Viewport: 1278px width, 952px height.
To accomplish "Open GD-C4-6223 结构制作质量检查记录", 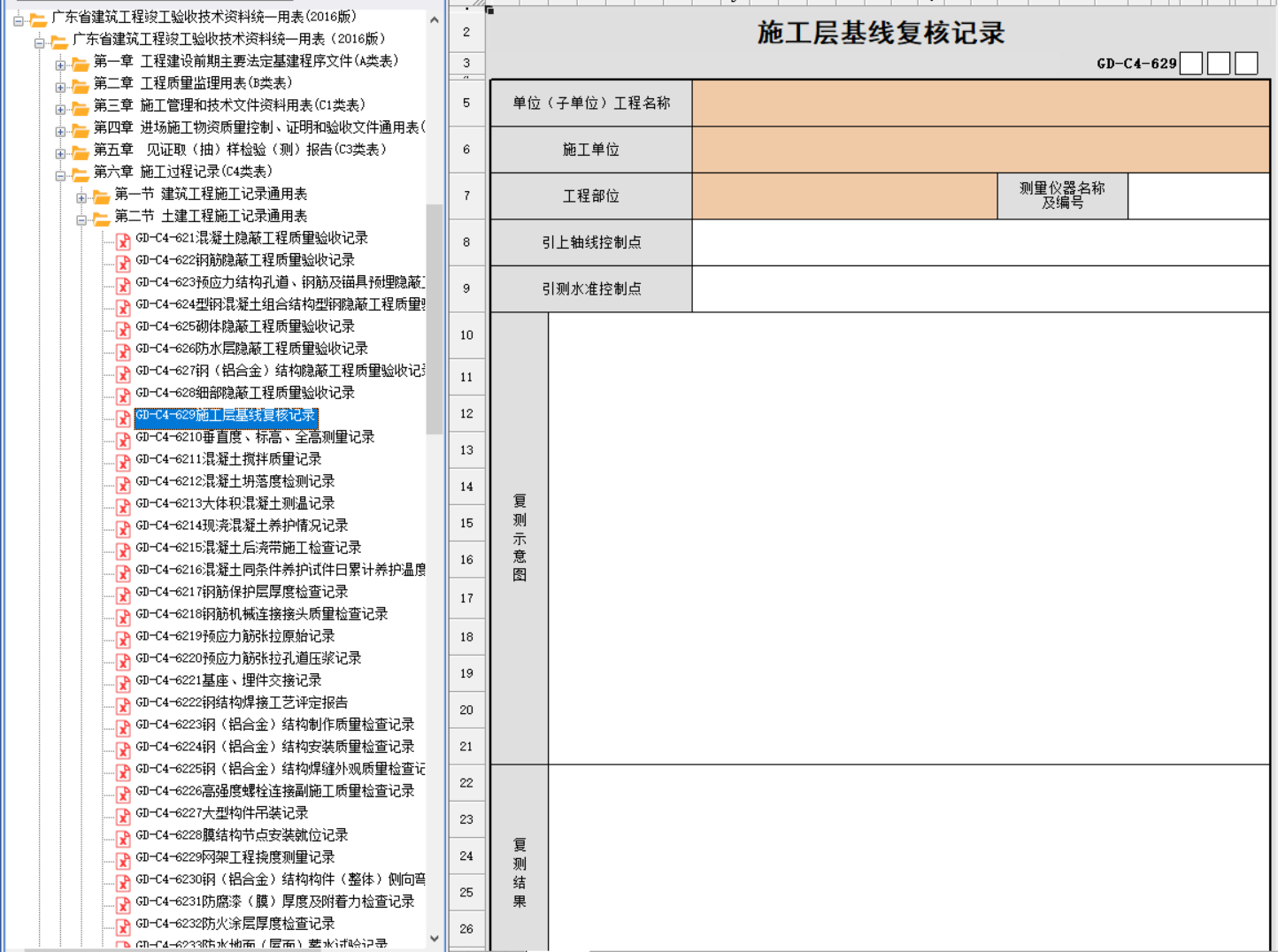I will (275, 725).
